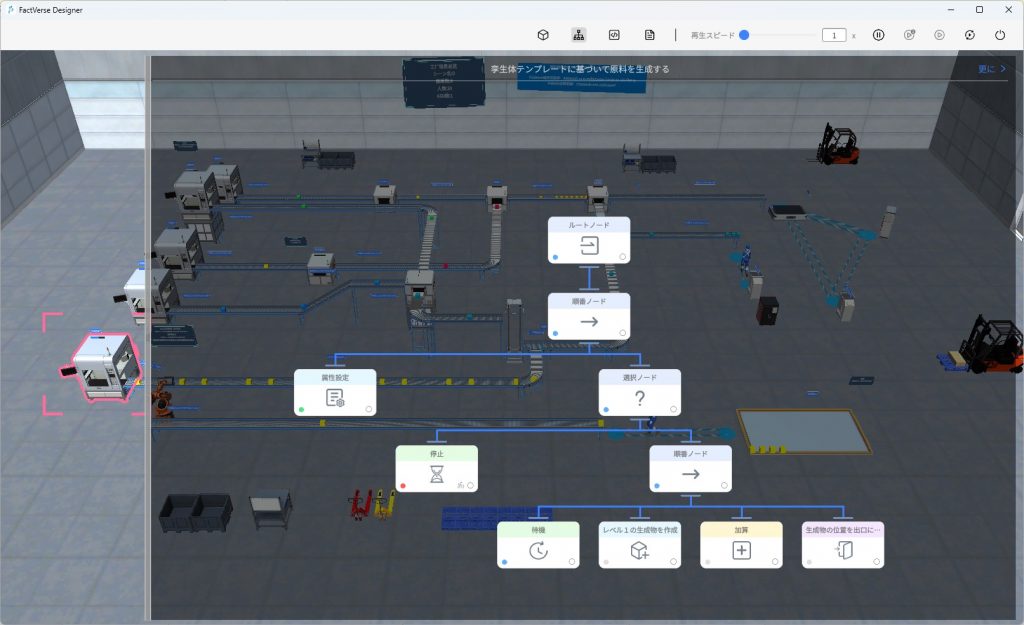The image size is (1024, 625).
Task: Click the document log icon in toolbar
Action: tap(650, 35)
